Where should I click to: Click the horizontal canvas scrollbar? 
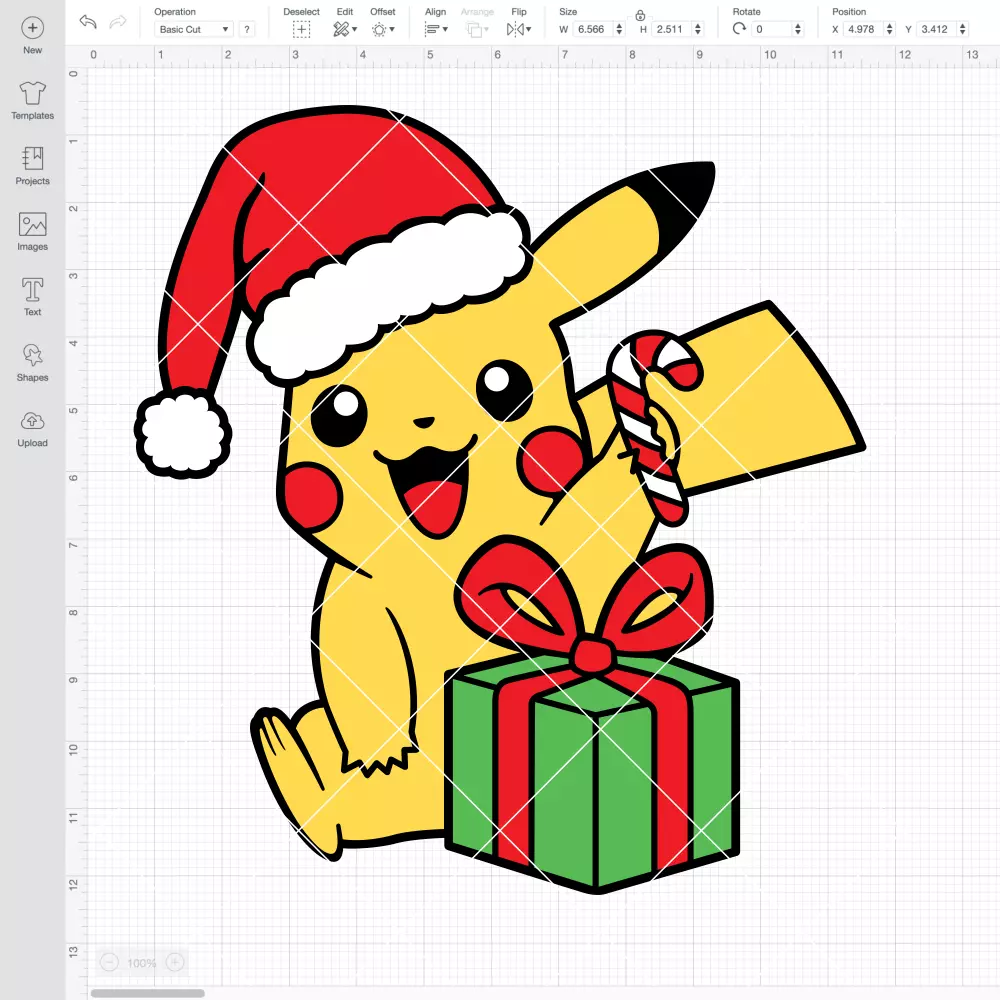pyautogui.click(x=147, y=993)
